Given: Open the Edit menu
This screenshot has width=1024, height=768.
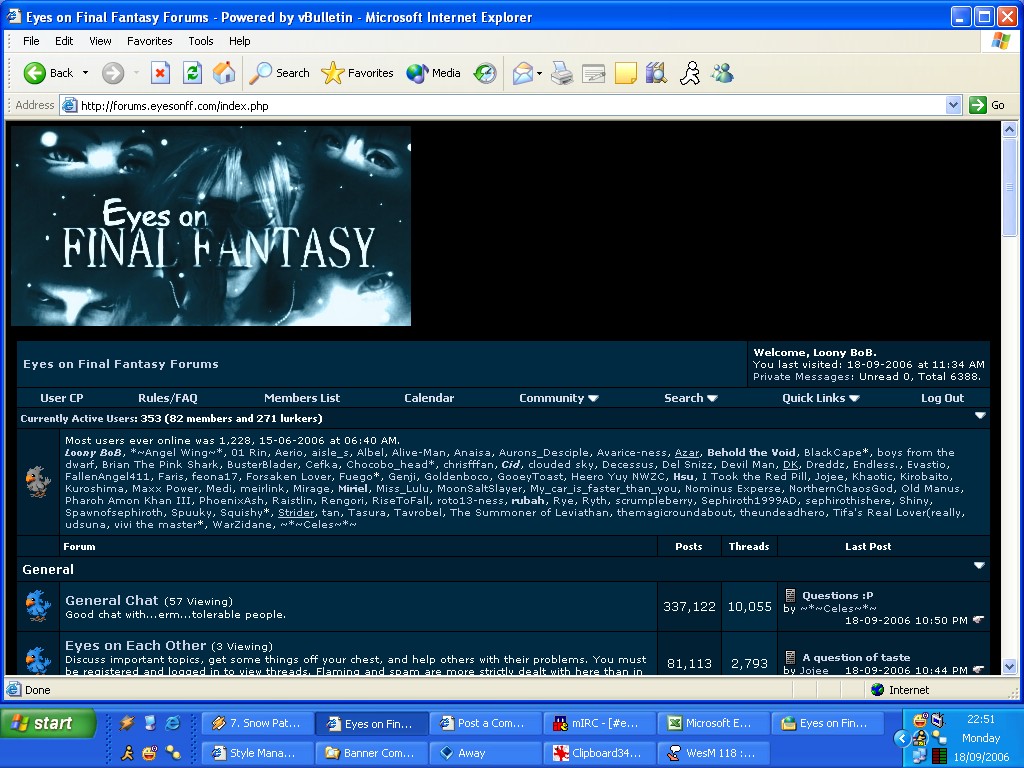Looking at the screenshot, I should tap(64, 40).
